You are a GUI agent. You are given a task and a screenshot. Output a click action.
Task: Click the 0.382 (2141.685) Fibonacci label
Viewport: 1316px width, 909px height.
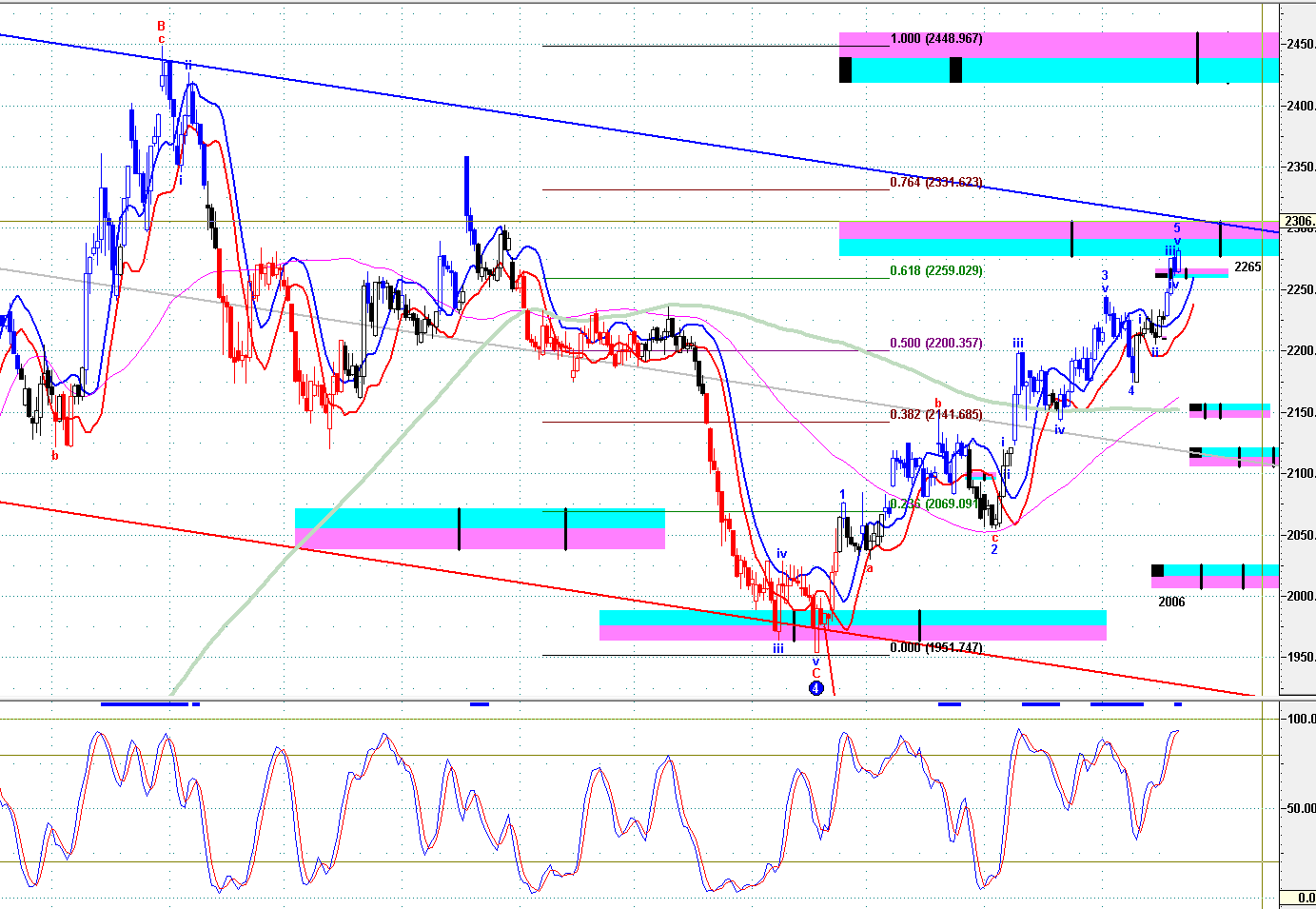[x=936, y=415]
